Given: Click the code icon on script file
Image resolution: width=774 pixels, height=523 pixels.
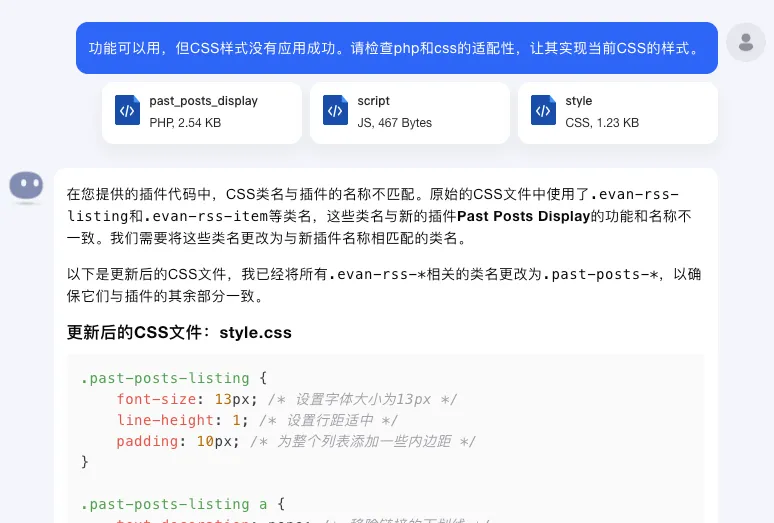Looking at the screenshot, I should click(335, 111).
